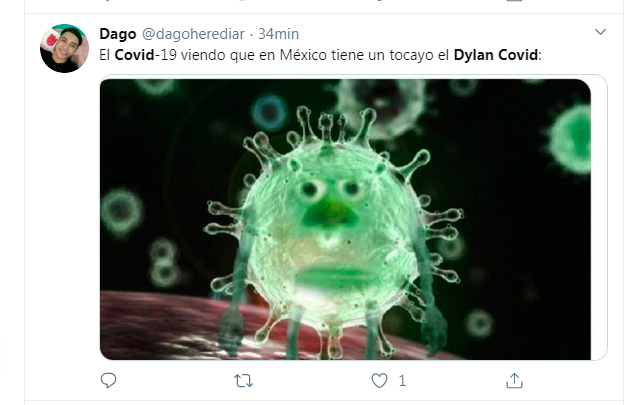The width and height of the screenshot is (633, 405).
Task: Click the like count showing 1
Action: (x=402, y=380)
